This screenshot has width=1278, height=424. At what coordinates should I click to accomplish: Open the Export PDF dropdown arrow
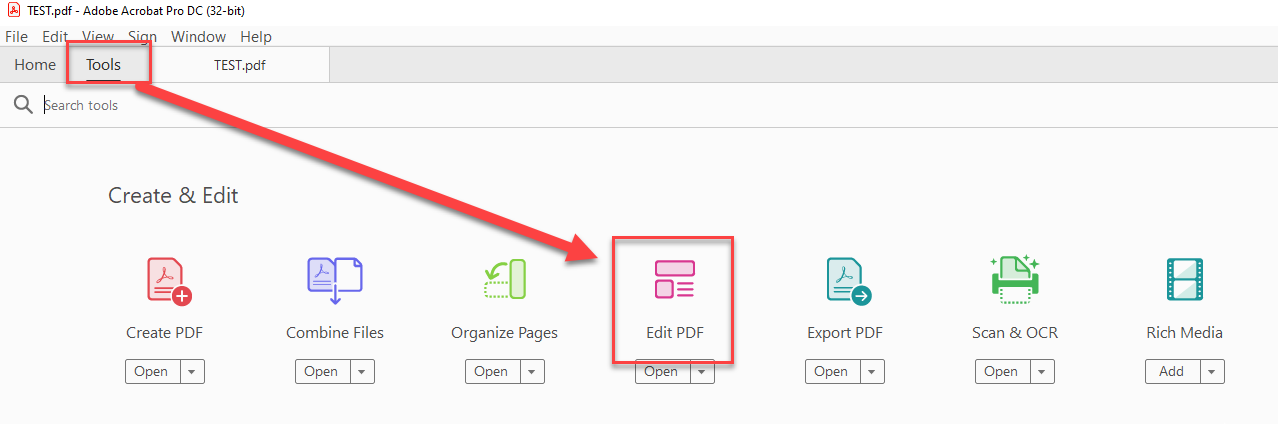[873, 372]
